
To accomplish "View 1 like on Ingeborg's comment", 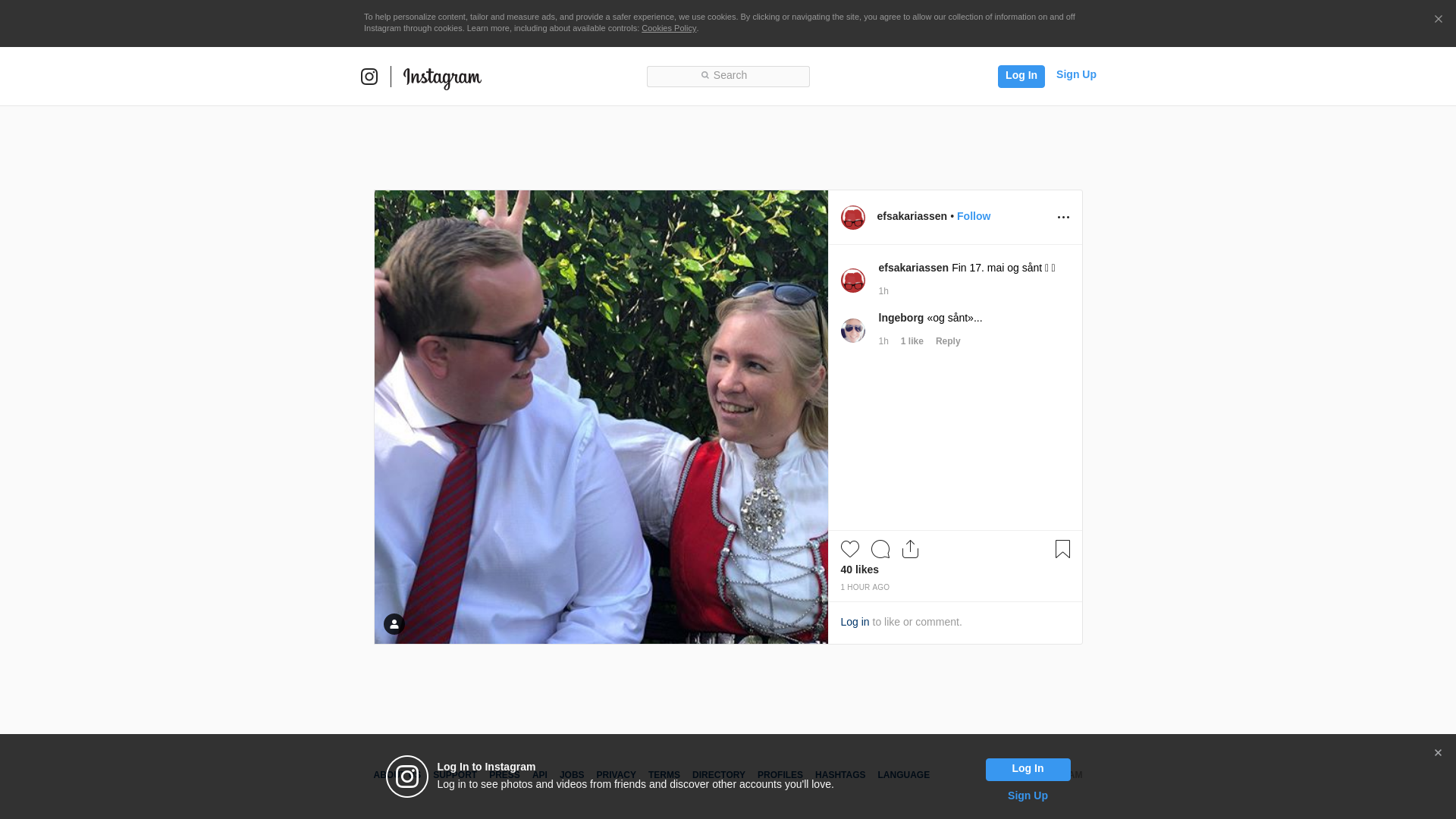I will 912,341.
